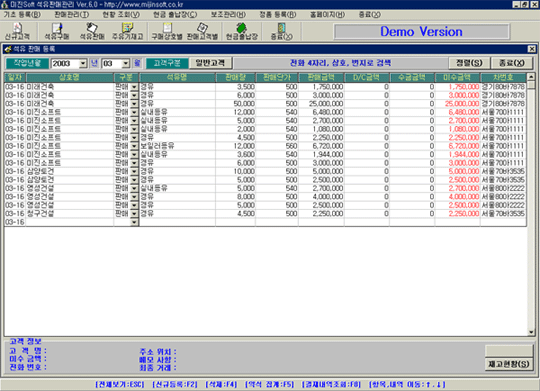Select the 3,500 판매량 cell
Screen dimensions: 540x391
pyautogui.click(x=236, y=87)
